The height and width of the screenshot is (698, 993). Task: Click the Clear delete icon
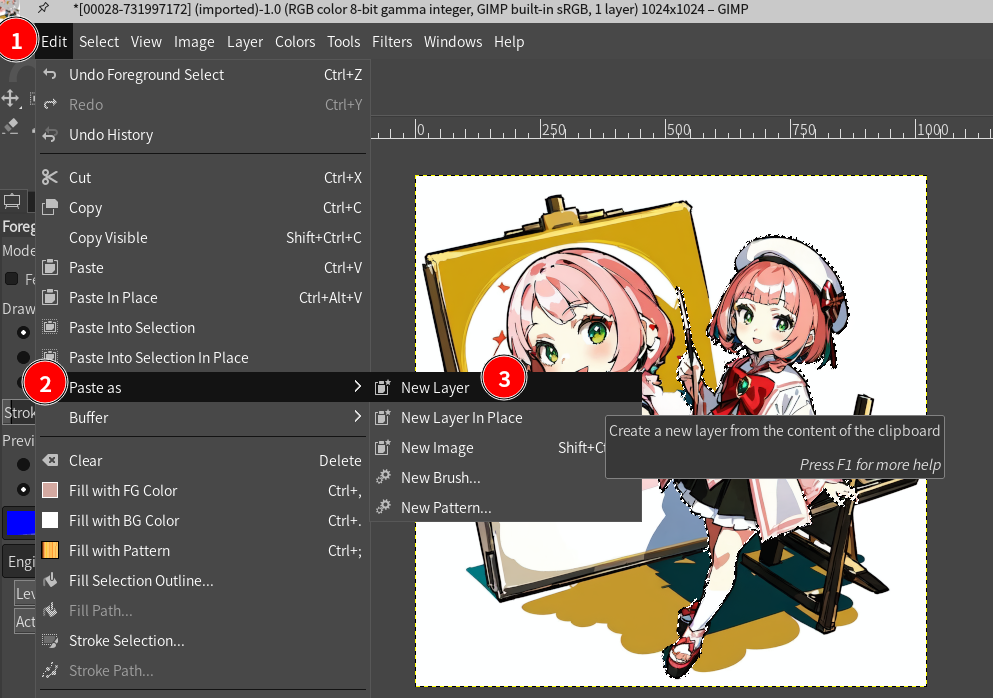point(50,460)
